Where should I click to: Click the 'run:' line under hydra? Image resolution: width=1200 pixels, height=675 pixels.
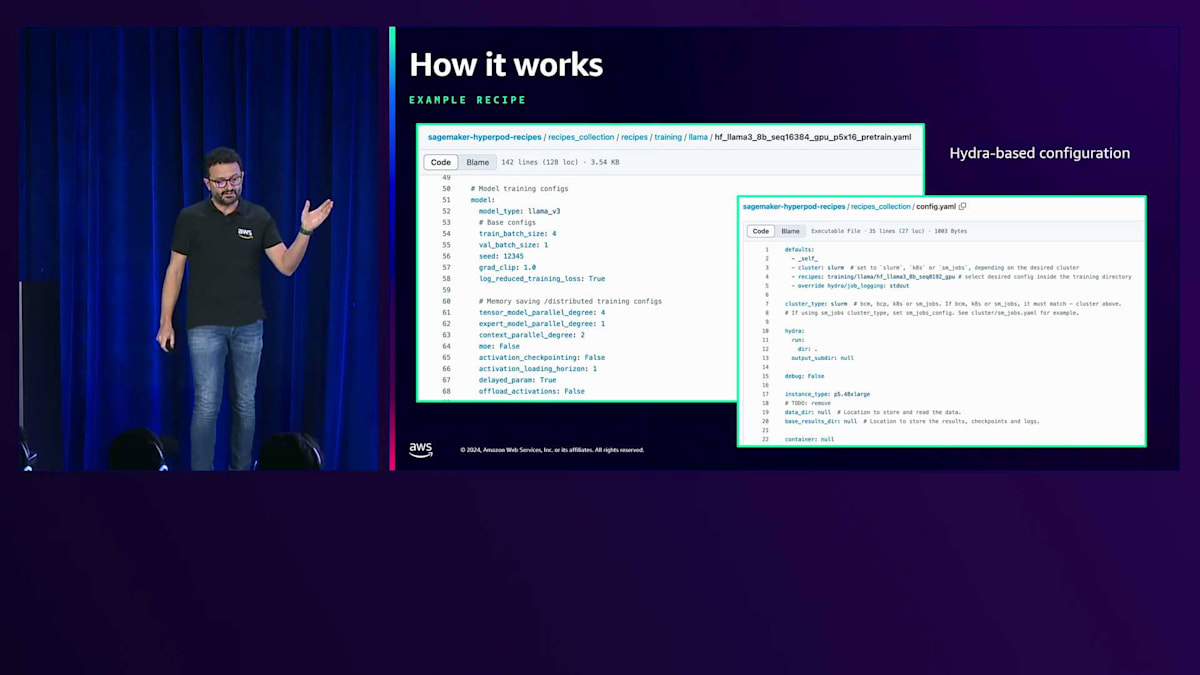[x=797, y=339]
